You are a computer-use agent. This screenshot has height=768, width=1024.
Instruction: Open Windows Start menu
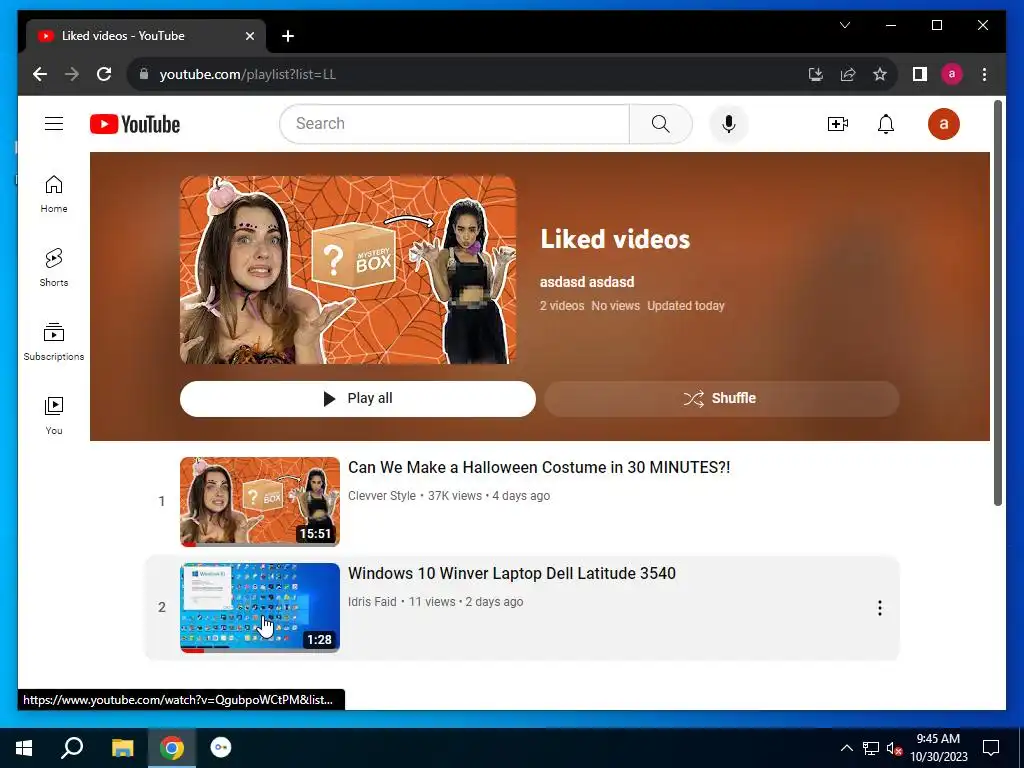click(x=24, y=748)
